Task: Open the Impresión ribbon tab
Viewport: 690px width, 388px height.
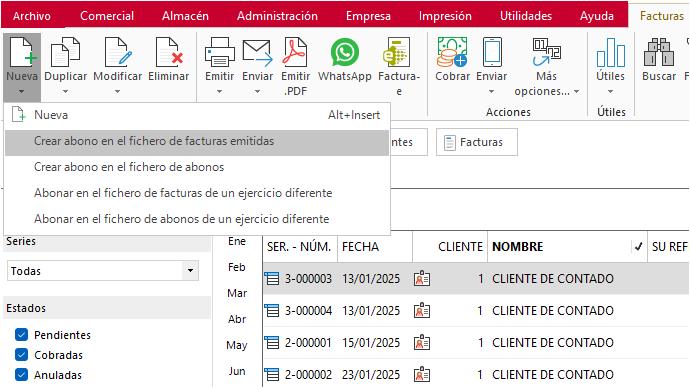Action: point(445,16)
